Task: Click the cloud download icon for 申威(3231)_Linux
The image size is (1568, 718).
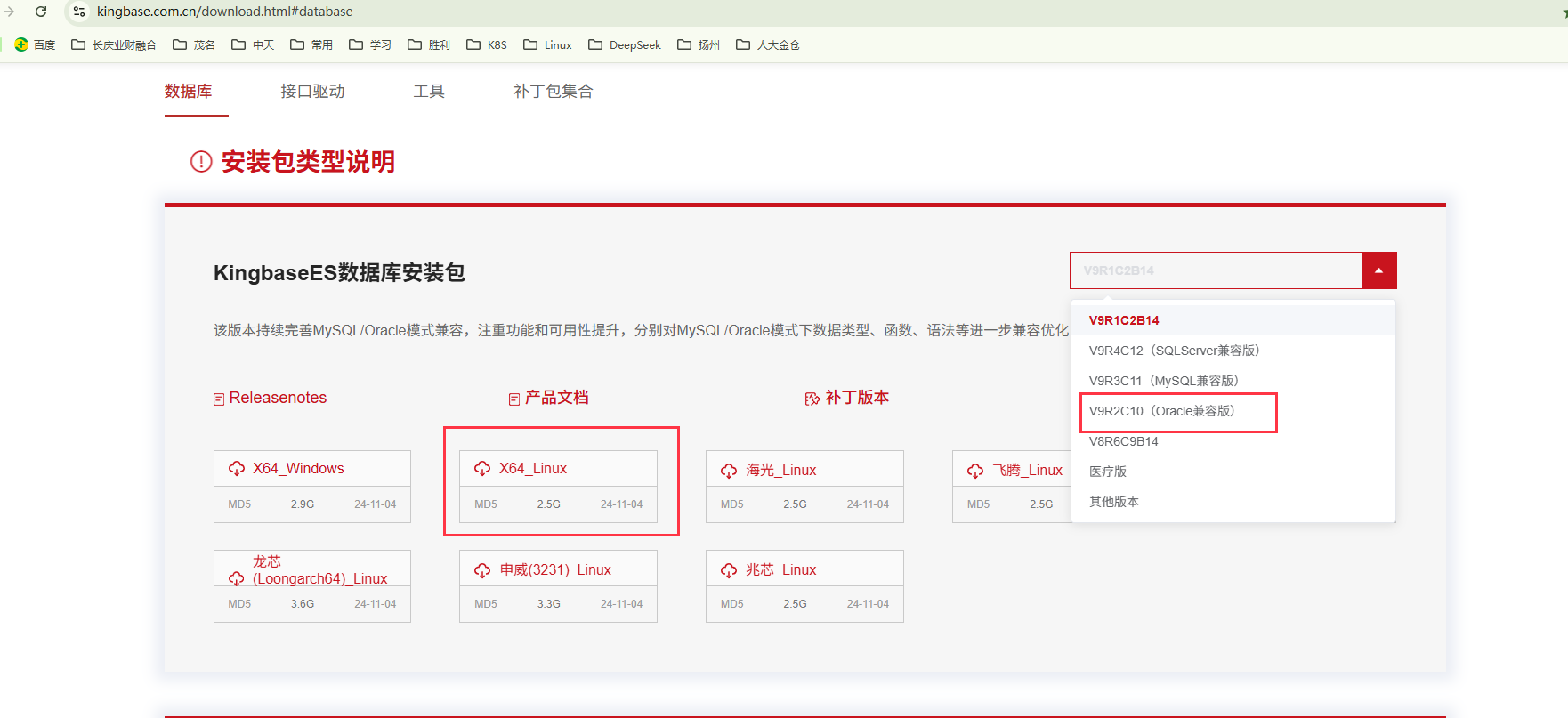Action: (x=482, y=570)
